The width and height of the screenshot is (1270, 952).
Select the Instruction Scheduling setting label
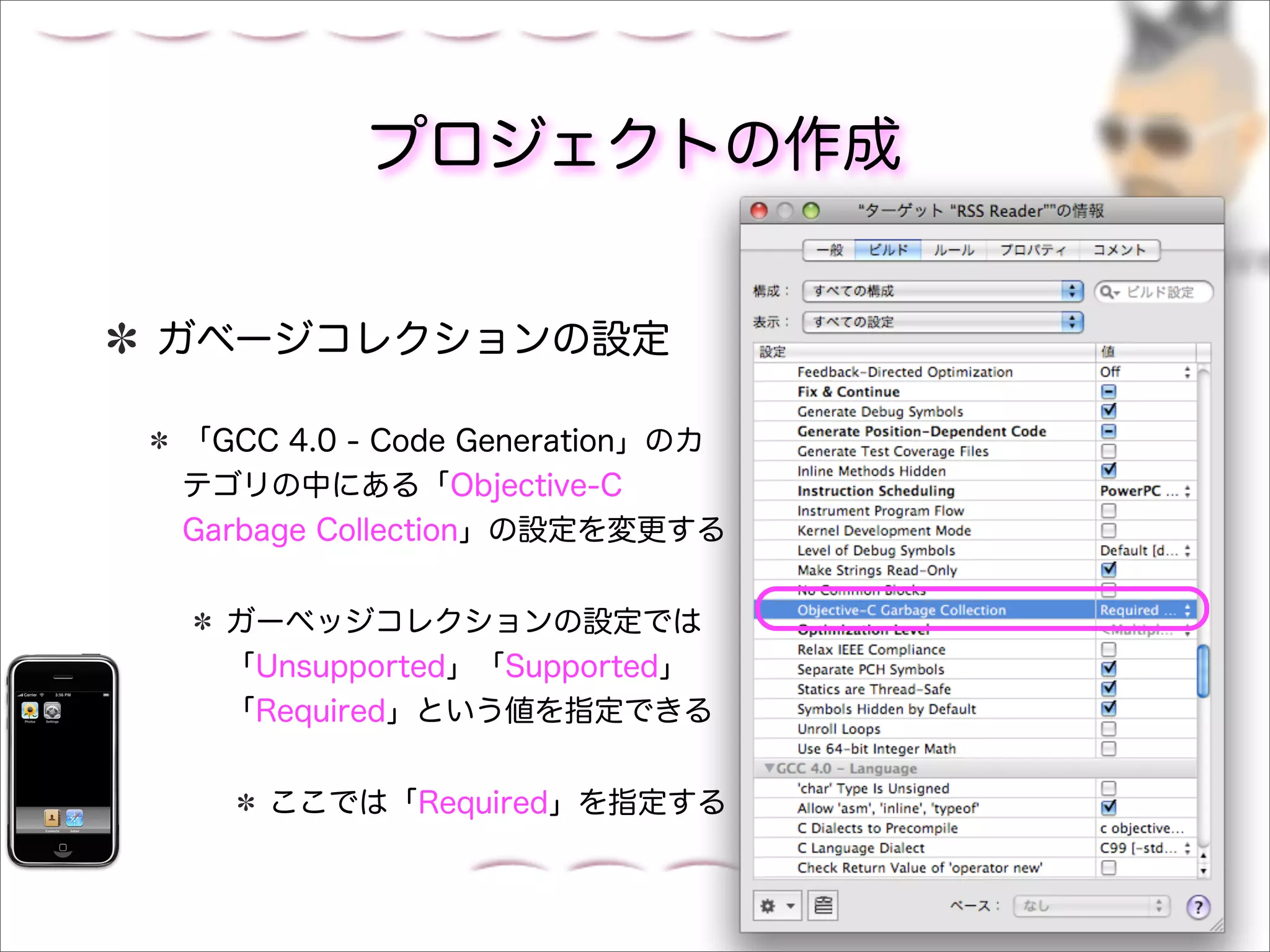tap(876, 491)
